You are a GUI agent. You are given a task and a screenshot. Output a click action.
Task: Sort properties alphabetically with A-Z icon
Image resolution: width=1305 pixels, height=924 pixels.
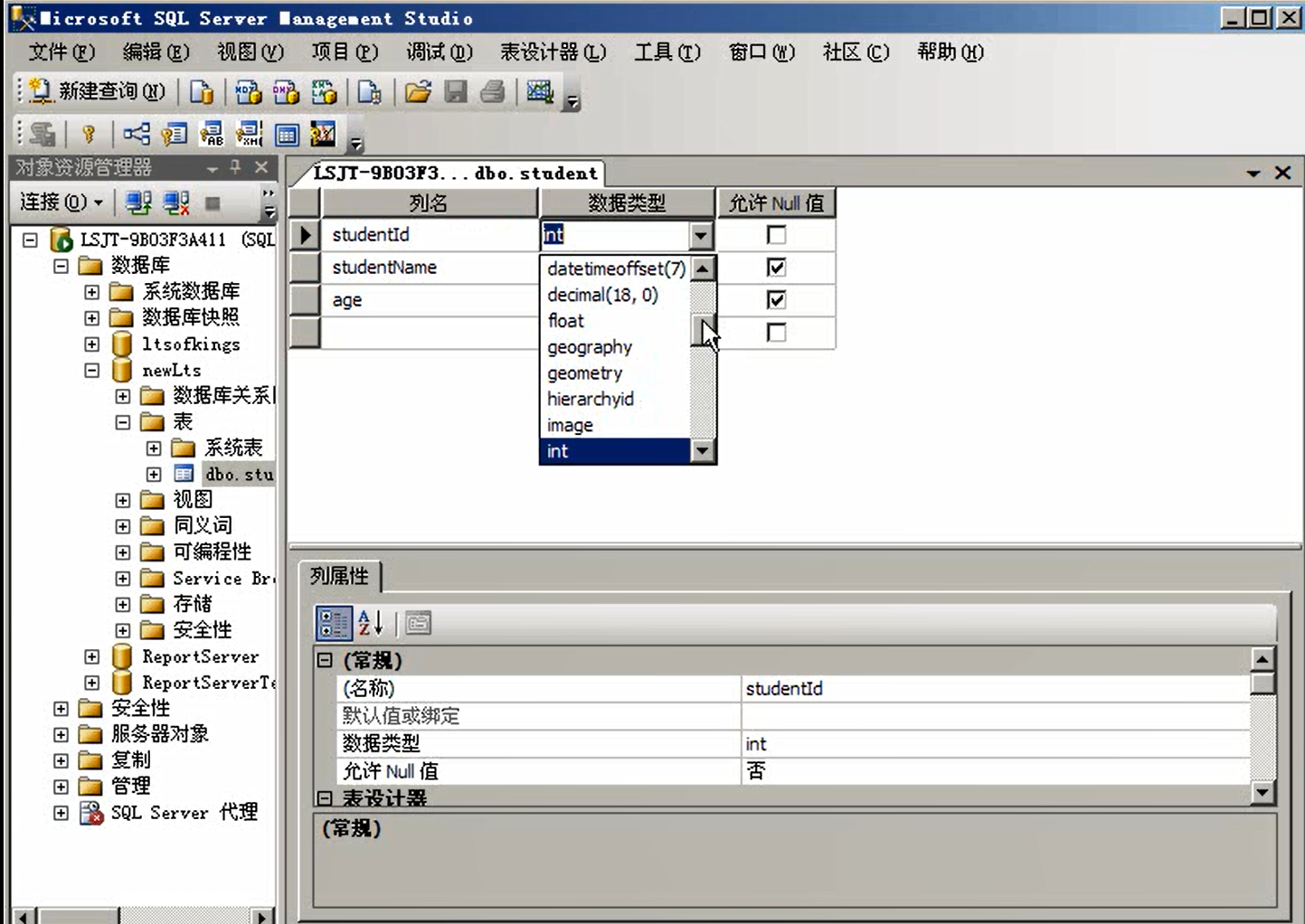pos(371,623)
